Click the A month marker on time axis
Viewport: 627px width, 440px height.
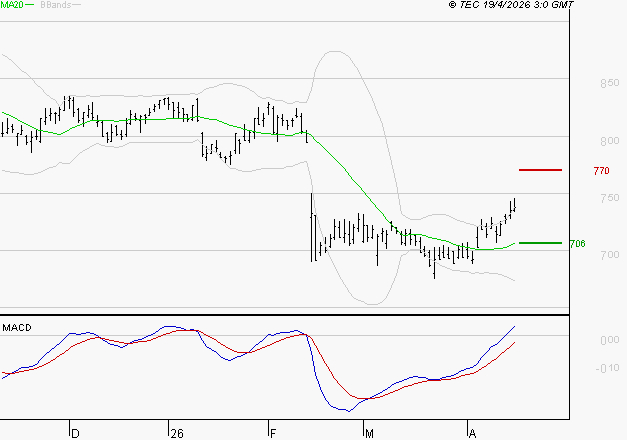click(472, 434)
